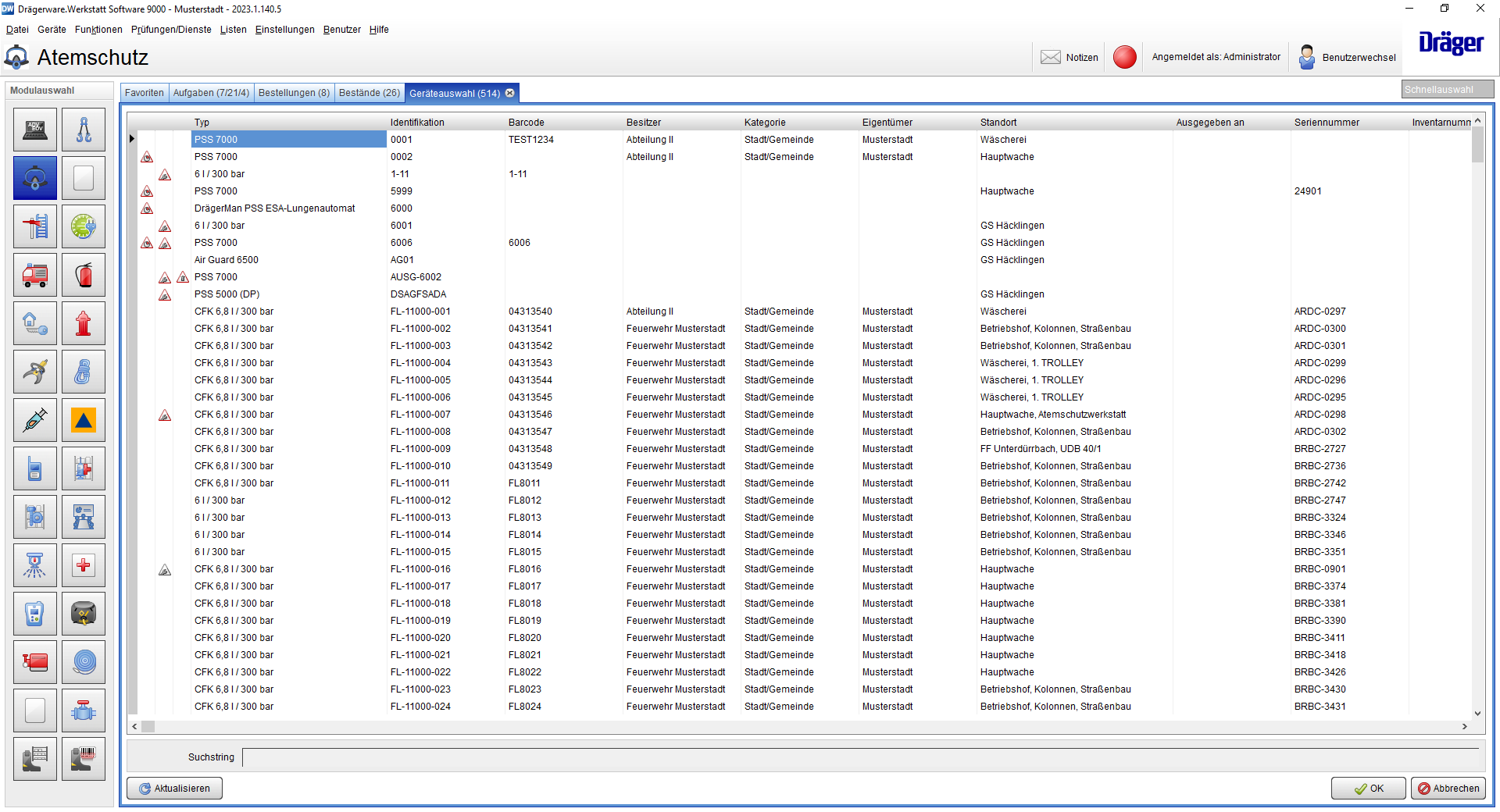Image resolution: width=1500 pixels, height=812 pixels.
Task: Switch to the Aufgaben (7/21/4) tab
Action: point(211,93)
